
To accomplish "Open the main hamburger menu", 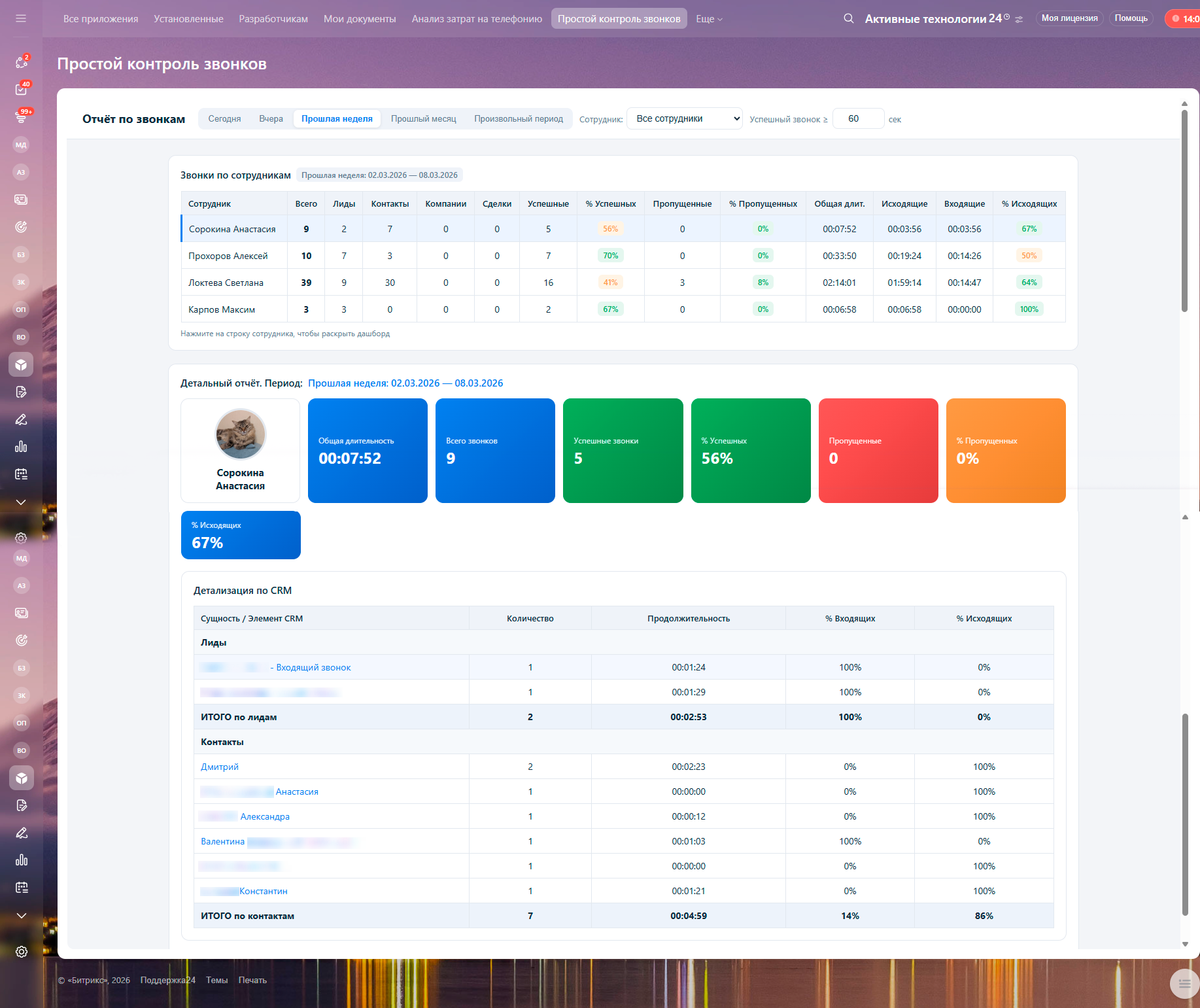I will [x=21, y=18].
